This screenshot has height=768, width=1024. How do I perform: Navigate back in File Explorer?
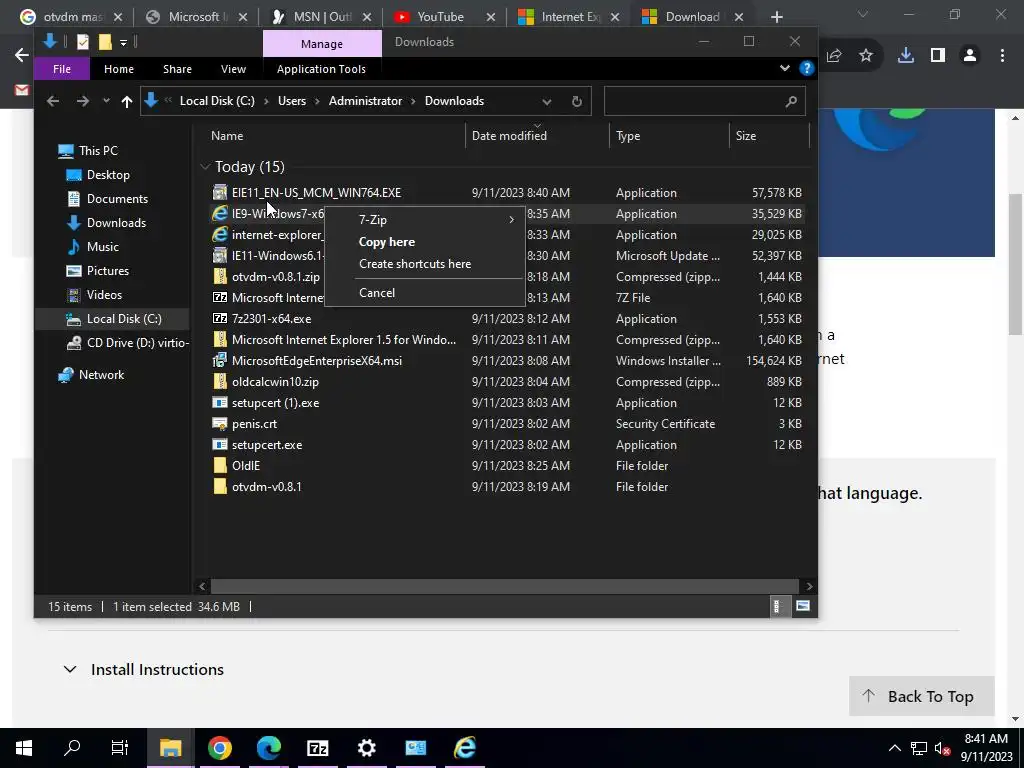[x=53, y=101]
